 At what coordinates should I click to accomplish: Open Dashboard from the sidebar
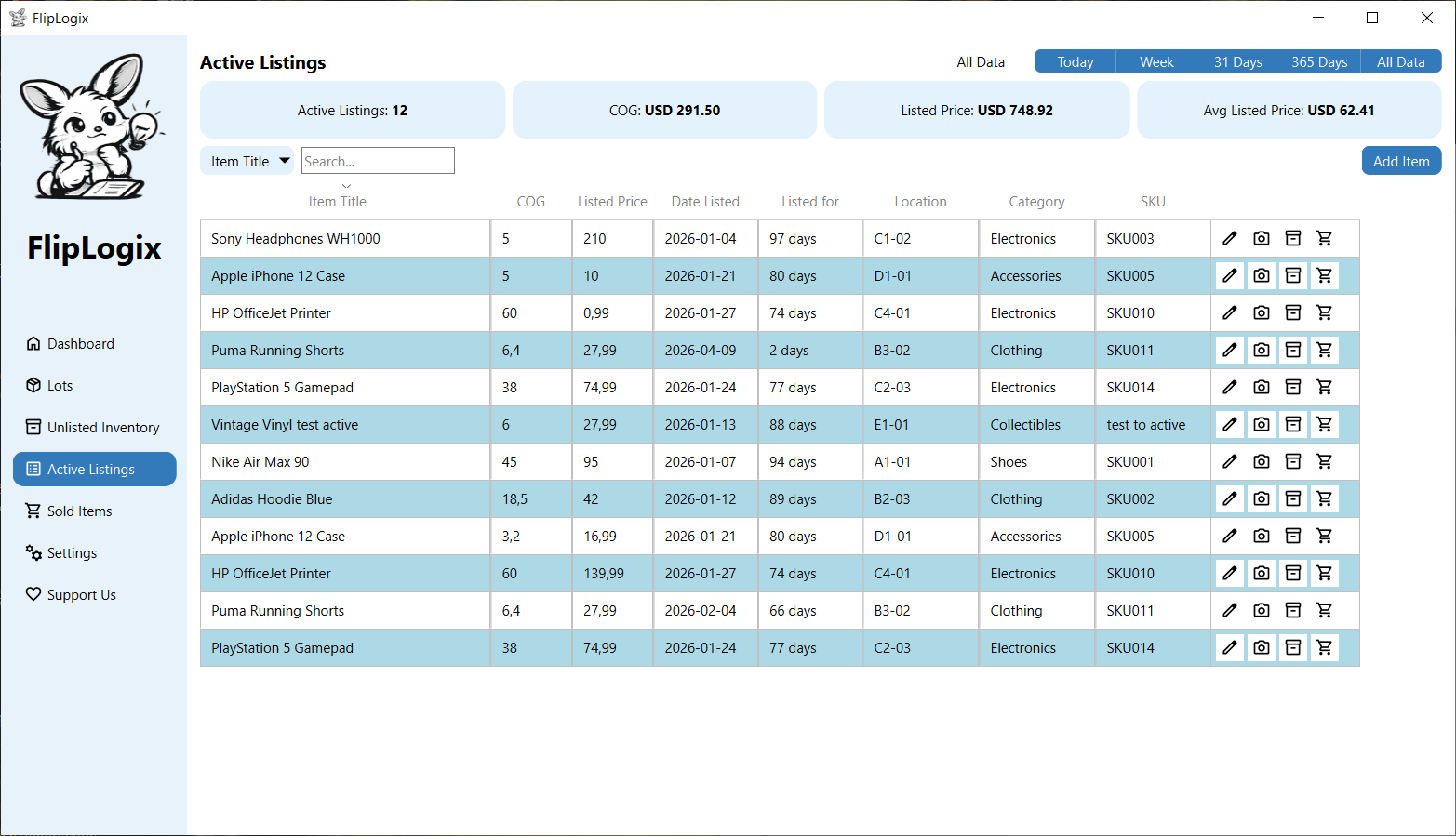(x=81, y=344)
